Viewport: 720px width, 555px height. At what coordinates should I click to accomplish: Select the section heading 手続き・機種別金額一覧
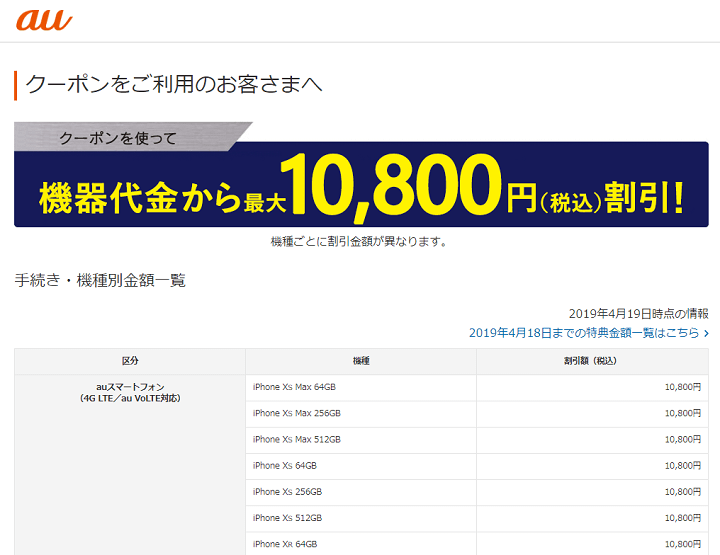pyautogui.click(x=100, y=280)
